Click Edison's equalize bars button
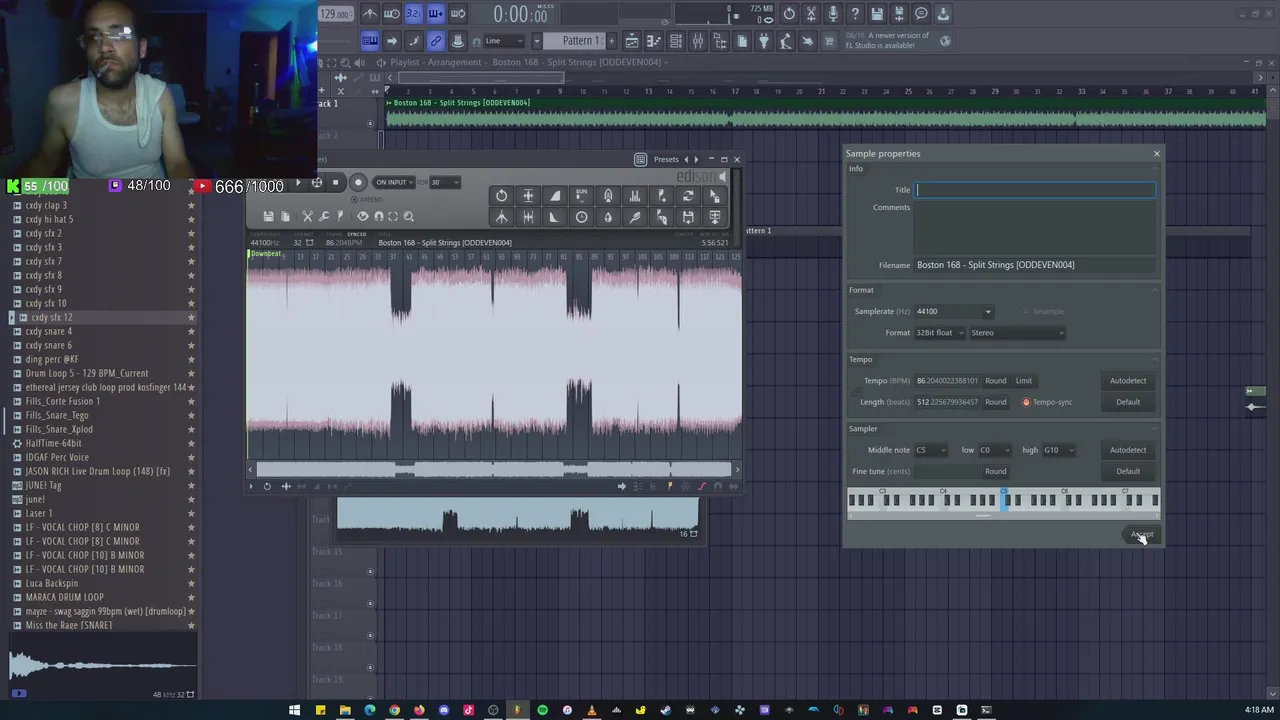This screenshot has height=720, width=1280. tap(635, 196)
